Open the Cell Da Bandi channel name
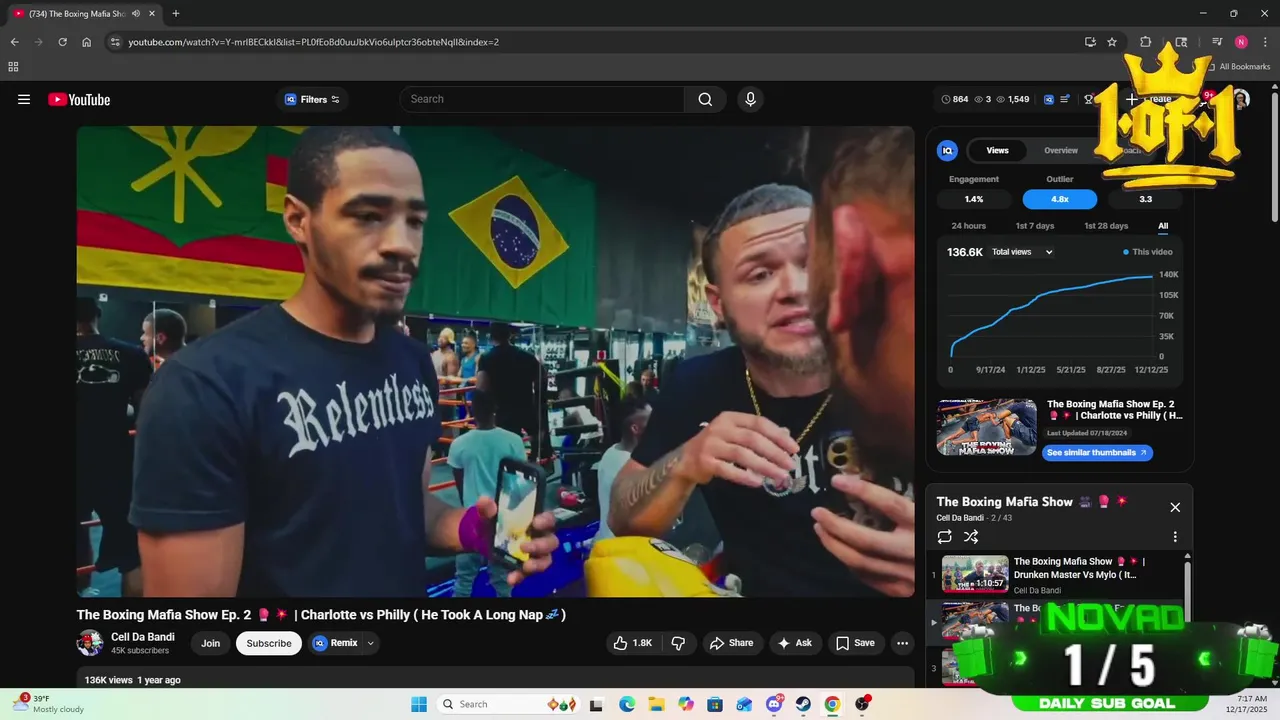This screenshot has height=720, width=1280. tap(143, 637)
